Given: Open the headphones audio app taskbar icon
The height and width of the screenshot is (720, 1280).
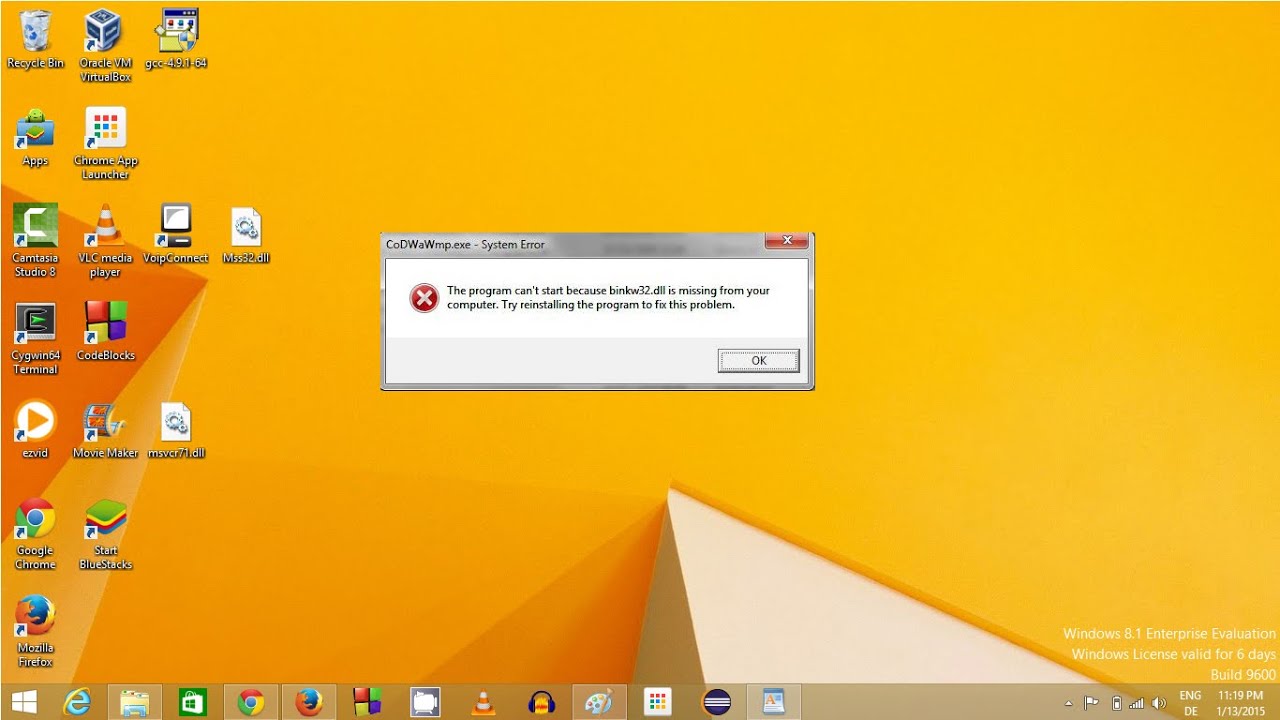Looking at the screenshot, I should 541,702.
